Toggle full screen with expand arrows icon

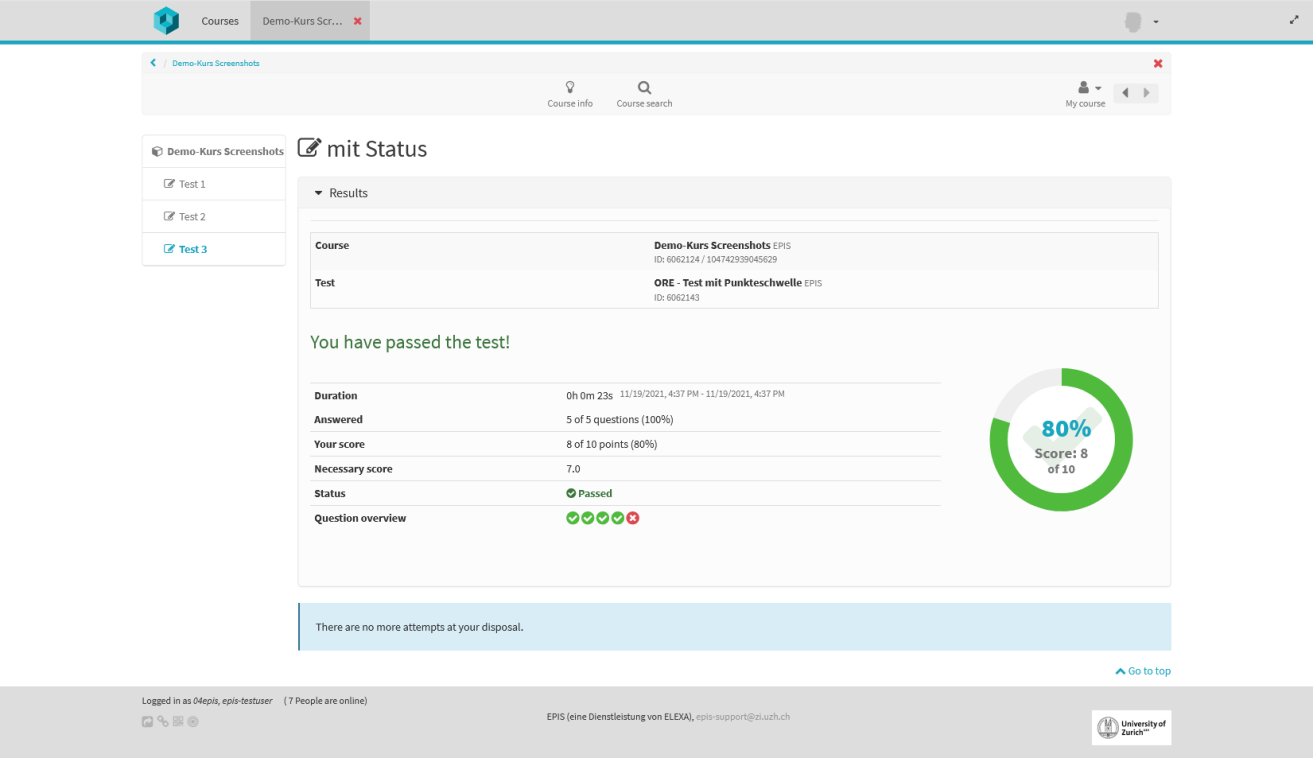[1294, 20]
